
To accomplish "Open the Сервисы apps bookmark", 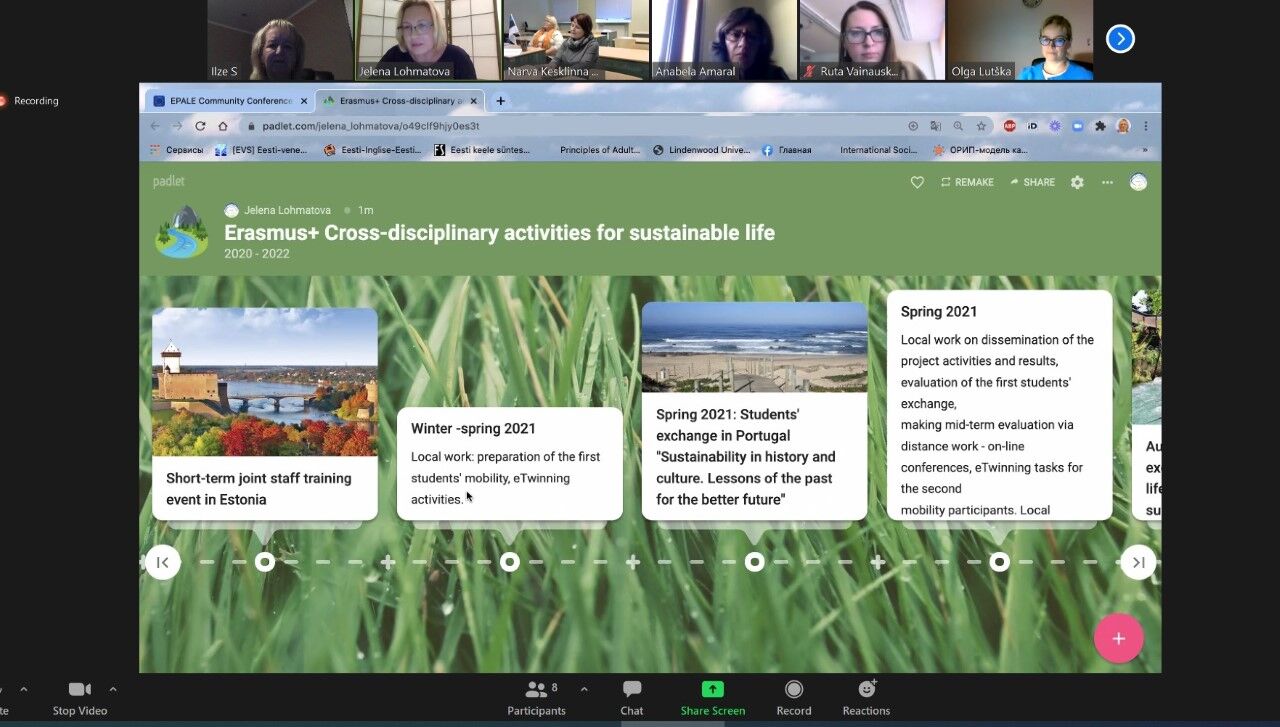I will click(x=176, y=150).
